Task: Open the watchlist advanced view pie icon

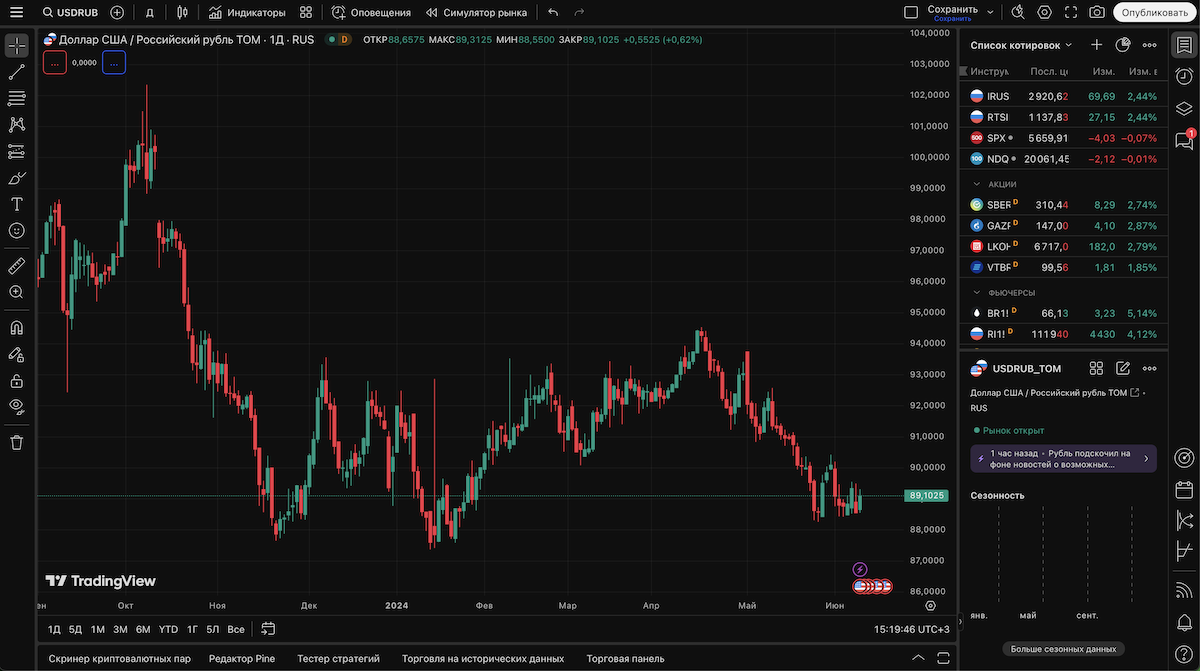Action: [1123, 45]
